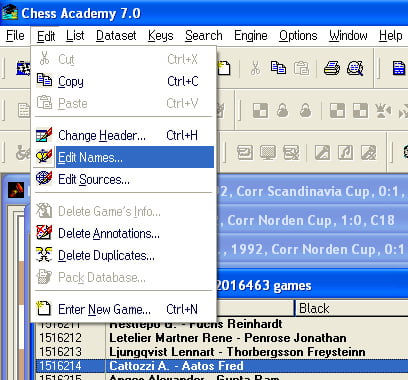The height and width of the screenshot is (380, 408).
Task: Click the Edit Sources globe icon
Action: (44, 179)
